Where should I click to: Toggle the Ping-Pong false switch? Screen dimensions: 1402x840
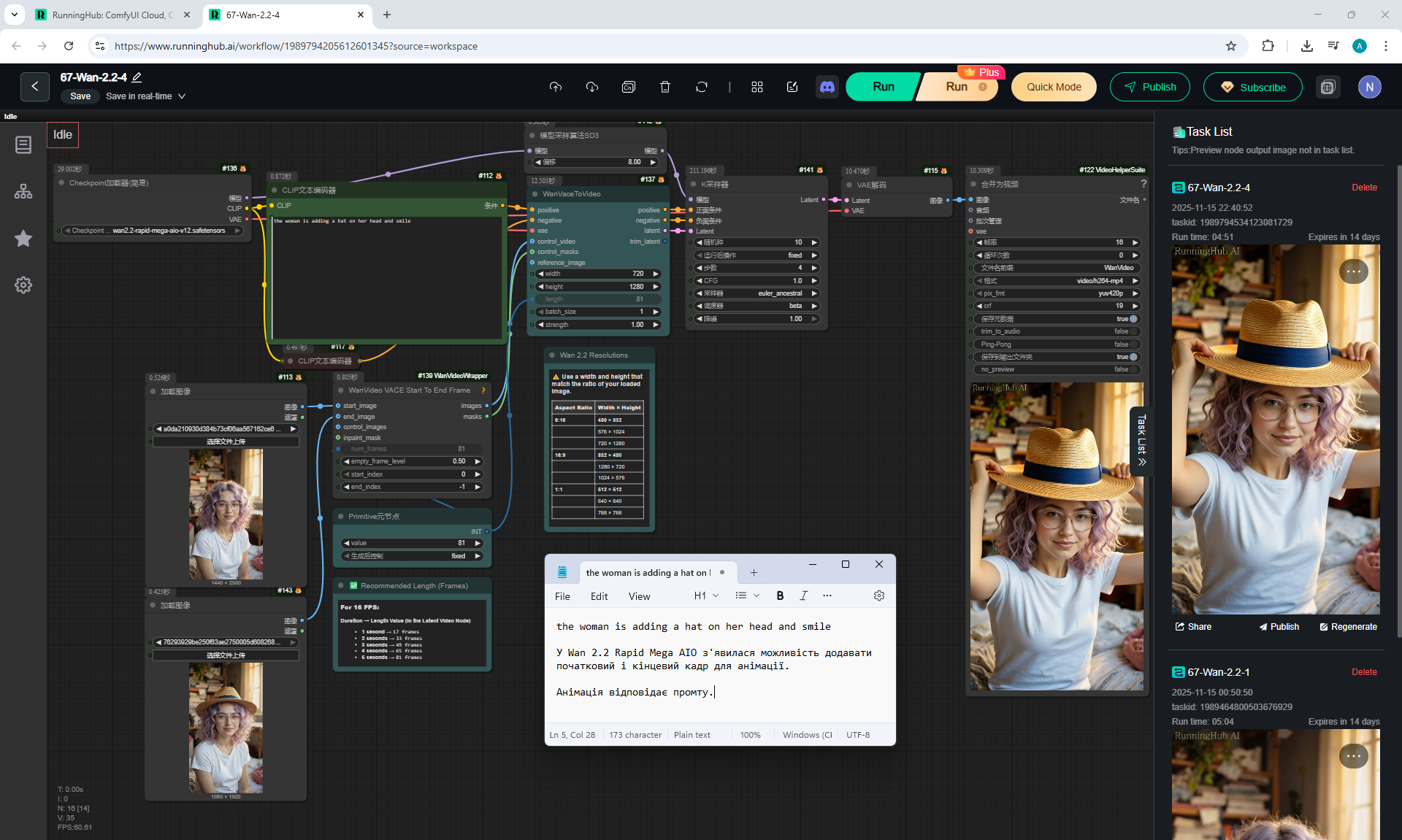(x=1133, y=344)
